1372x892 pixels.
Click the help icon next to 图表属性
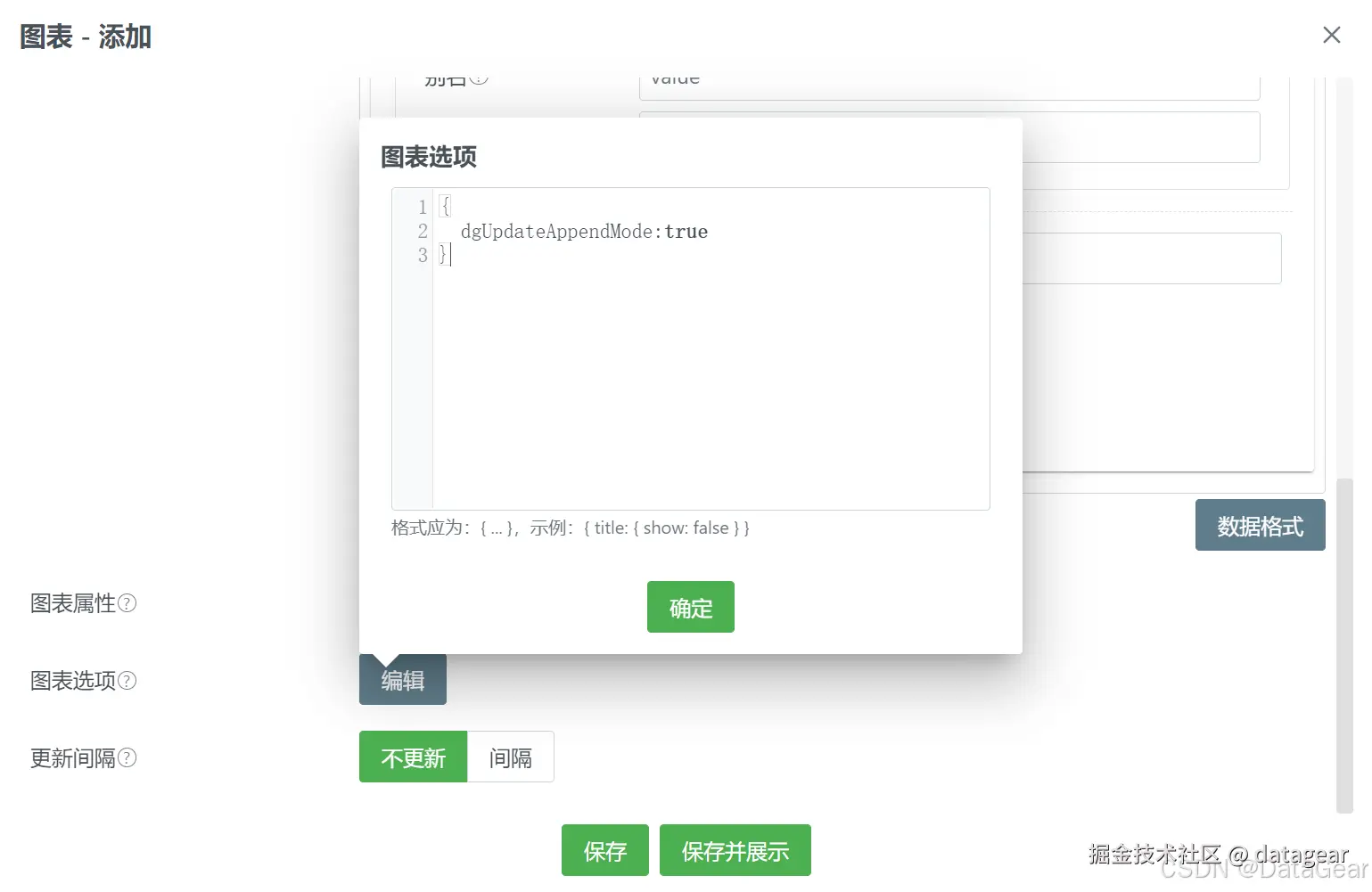pos(127,603)
